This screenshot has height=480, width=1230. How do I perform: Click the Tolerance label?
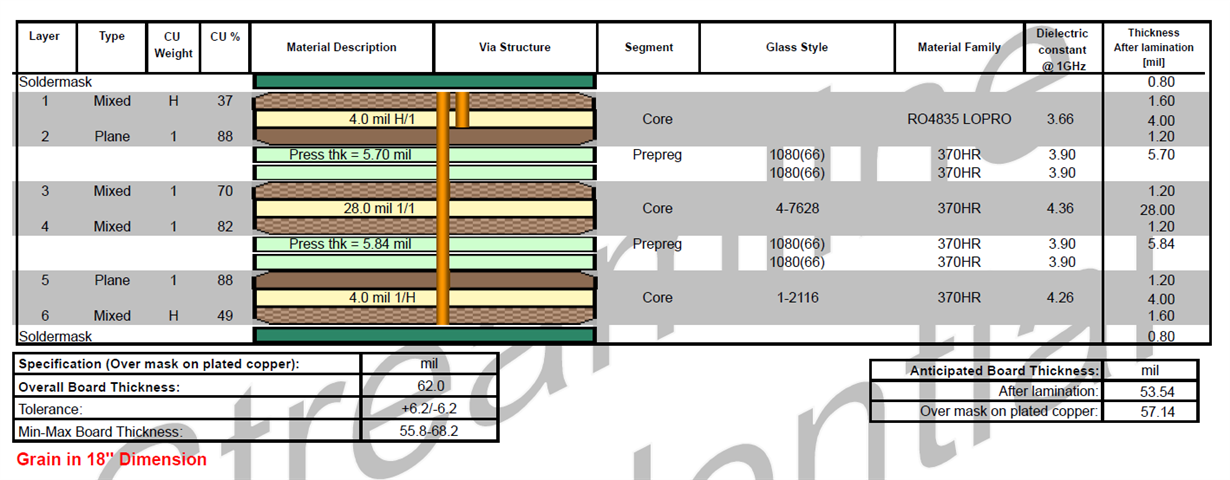(50, 409)
